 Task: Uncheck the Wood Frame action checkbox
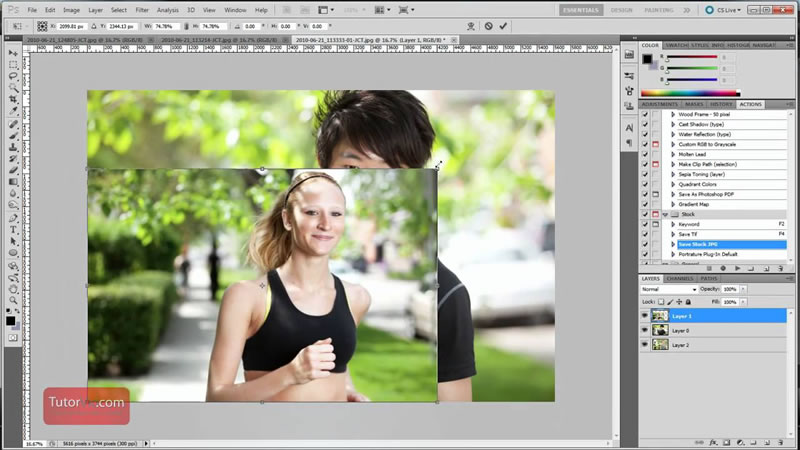(x=644, y=115)
